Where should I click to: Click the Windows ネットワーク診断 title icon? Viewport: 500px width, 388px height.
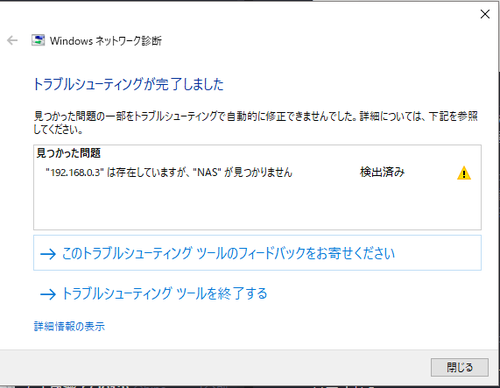[x=38, y=40]
